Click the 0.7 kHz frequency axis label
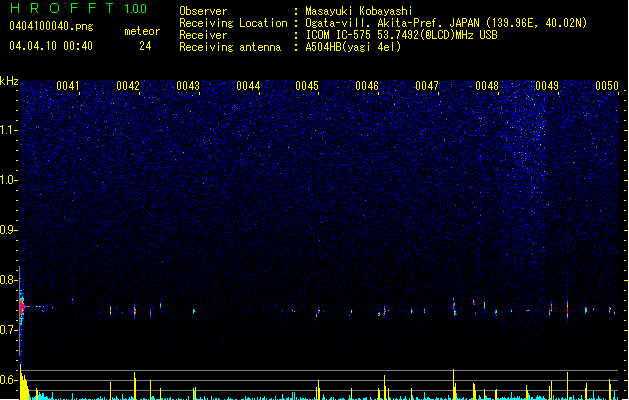Viewport: 629px width, 400px height. click(x=8, y=330)
